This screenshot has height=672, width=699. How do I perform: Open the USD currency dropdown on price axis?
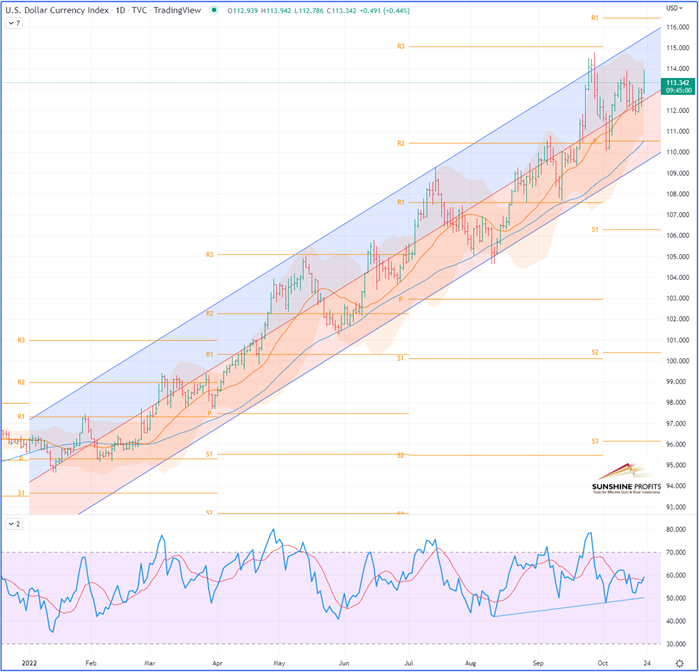click(x=676, y=8)
